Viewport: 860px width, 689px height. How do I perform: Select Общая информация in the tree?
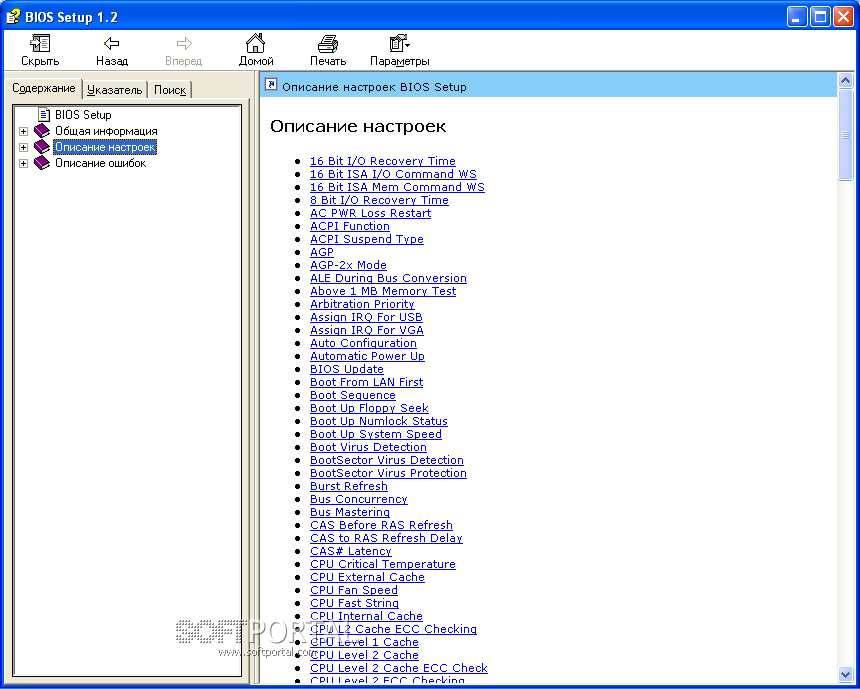106,131
